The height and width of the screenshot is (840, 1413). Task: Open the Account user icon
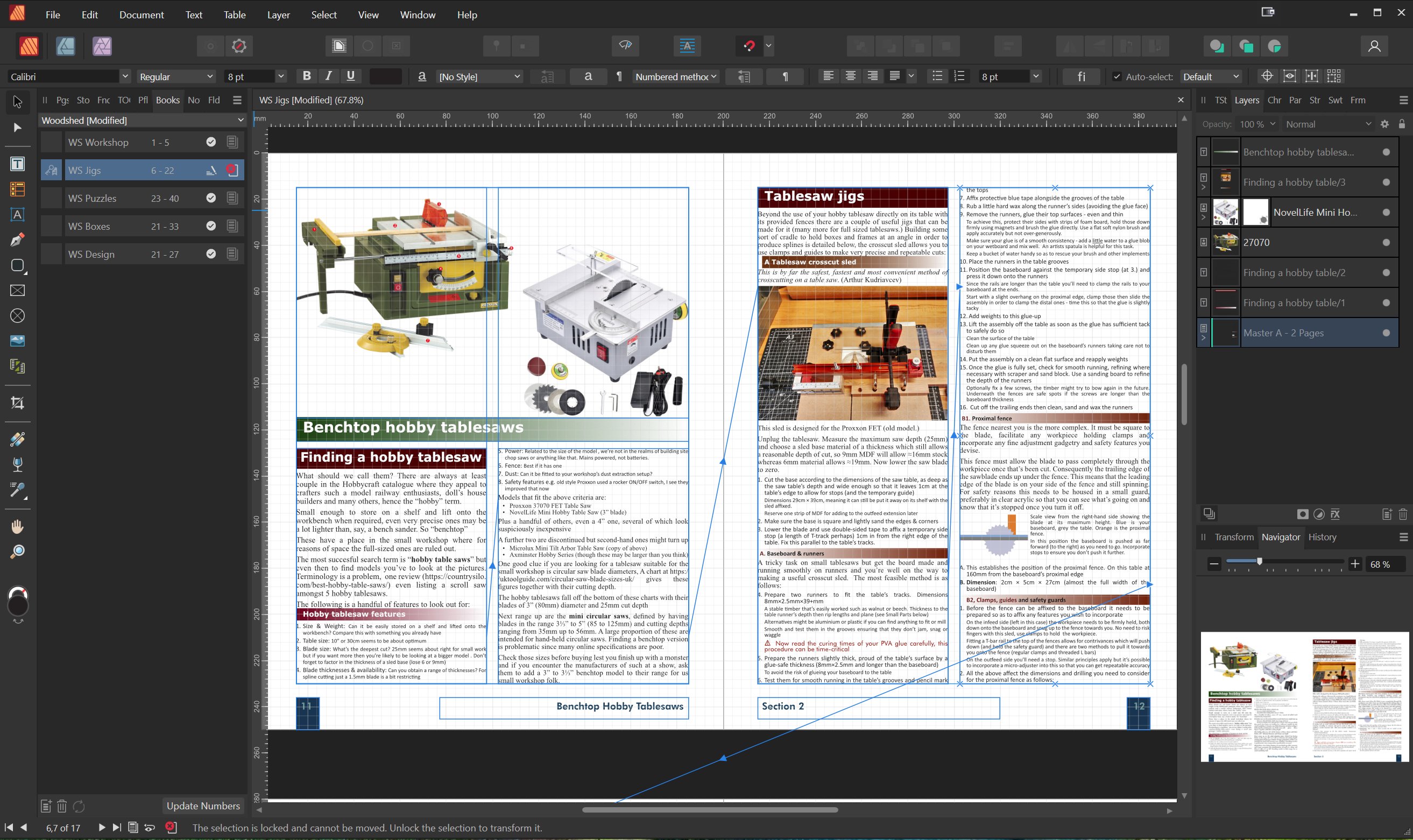coord(1374,46)
